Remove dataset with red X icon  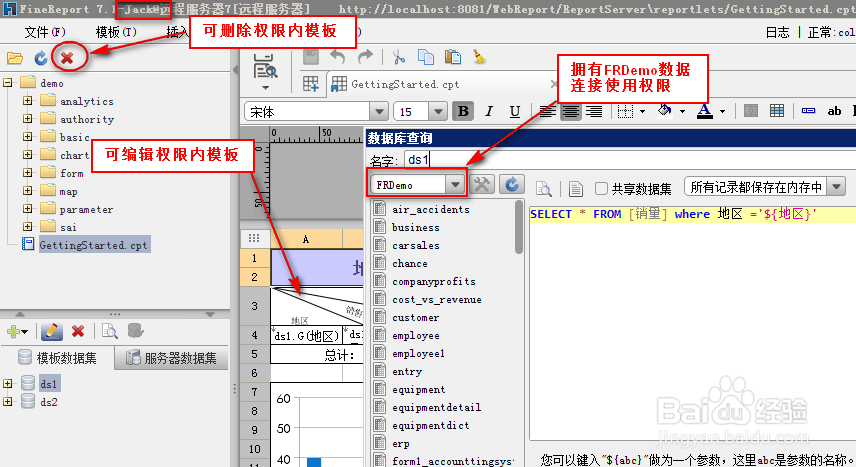coord(78,331)
